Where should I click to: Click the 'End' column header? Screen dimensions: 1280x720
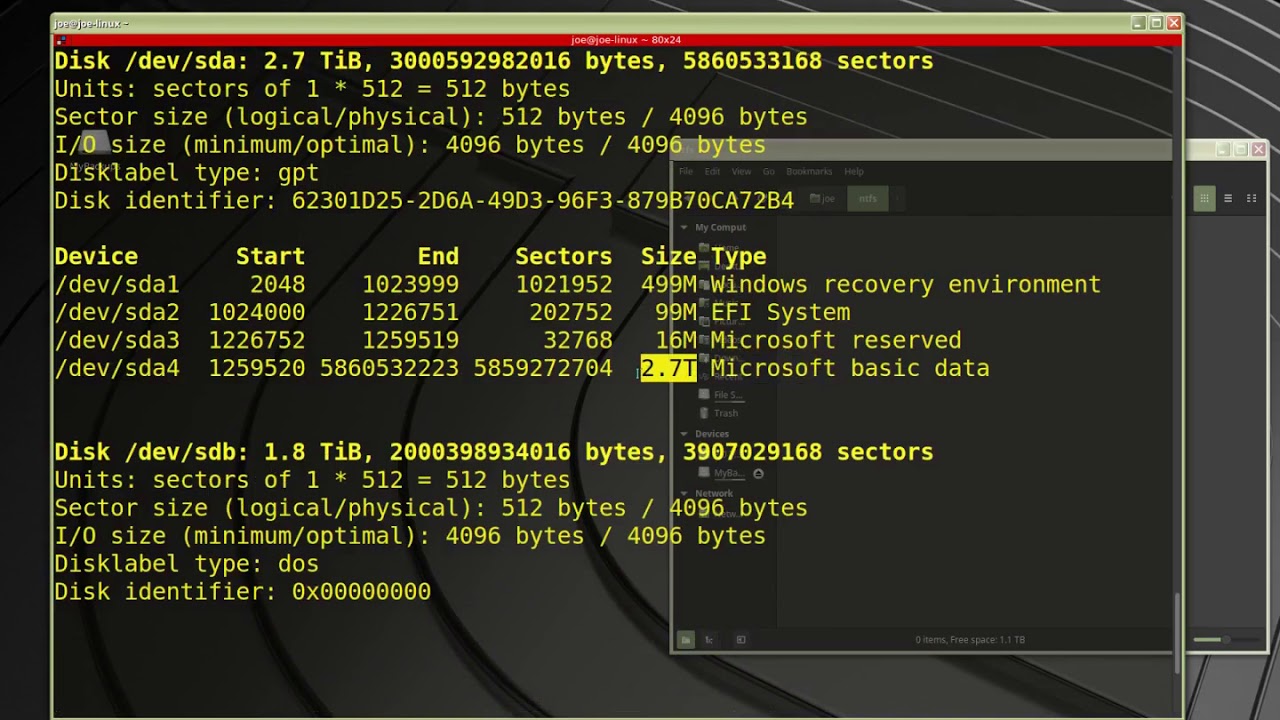coord(438,257)
